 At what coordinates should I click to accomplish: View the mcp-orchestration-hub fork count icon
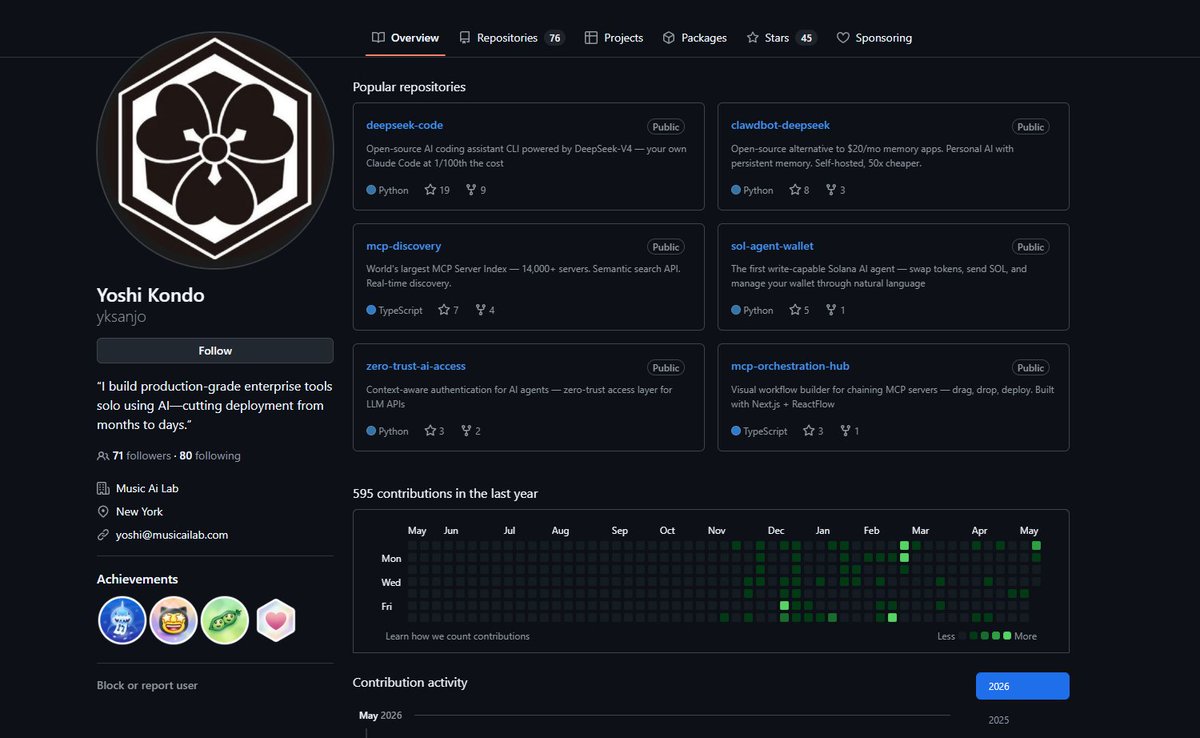click(845, 431)
